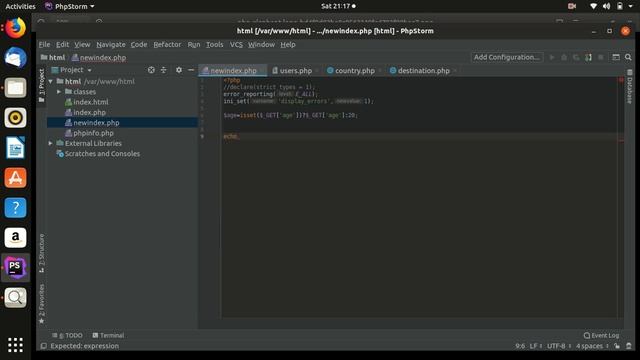640x360 pixels.
Task: Click Add Configuration button
Action: pos(507,57)
